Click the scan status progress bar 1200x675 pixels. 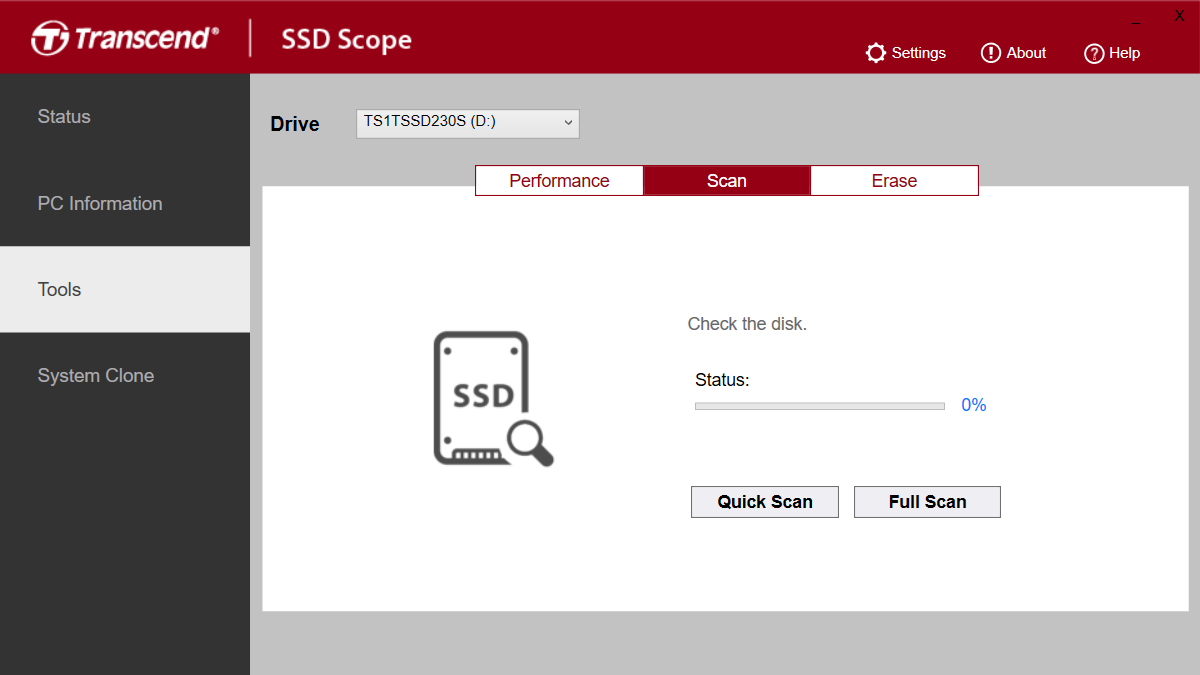coord(820,406)
